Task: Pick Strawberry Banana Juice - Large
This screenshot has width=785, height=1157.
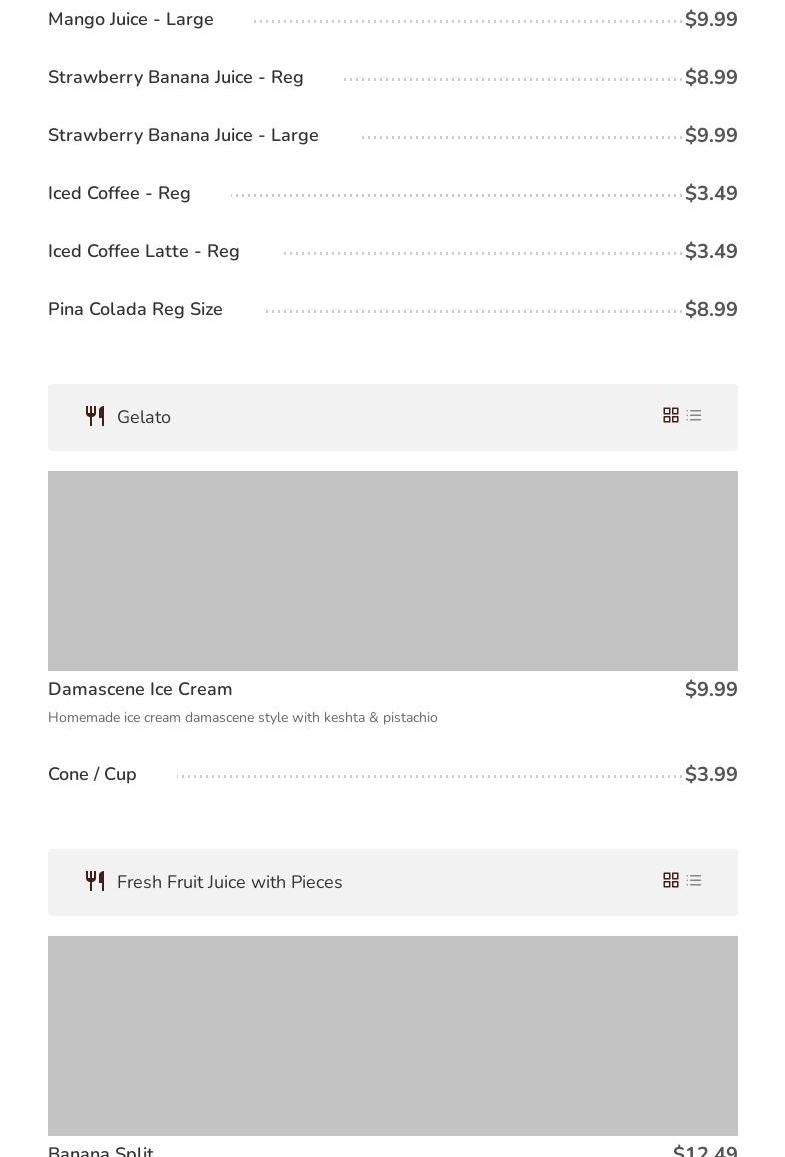Action: pos(183,136)
